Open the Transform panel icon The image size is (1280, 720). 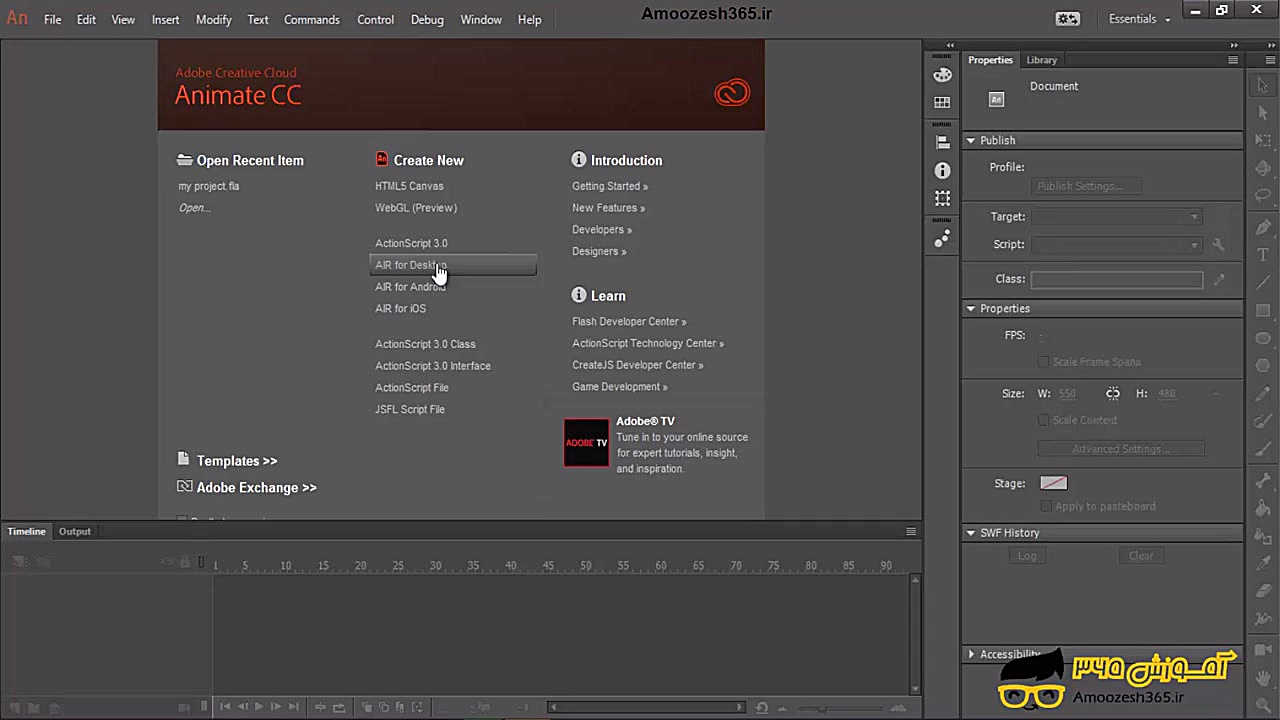pyautogui.click(x=942, y=199)
